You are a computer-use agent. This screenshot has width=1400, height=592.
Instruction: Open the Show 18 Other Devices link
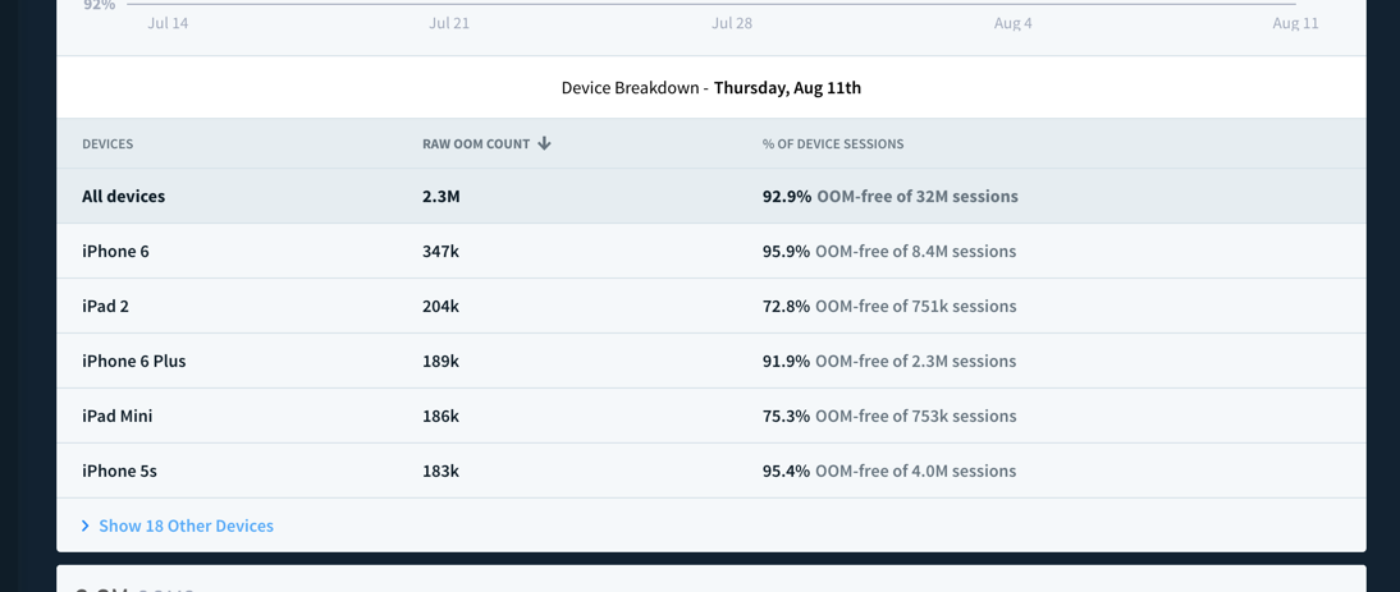coord(185,526)
